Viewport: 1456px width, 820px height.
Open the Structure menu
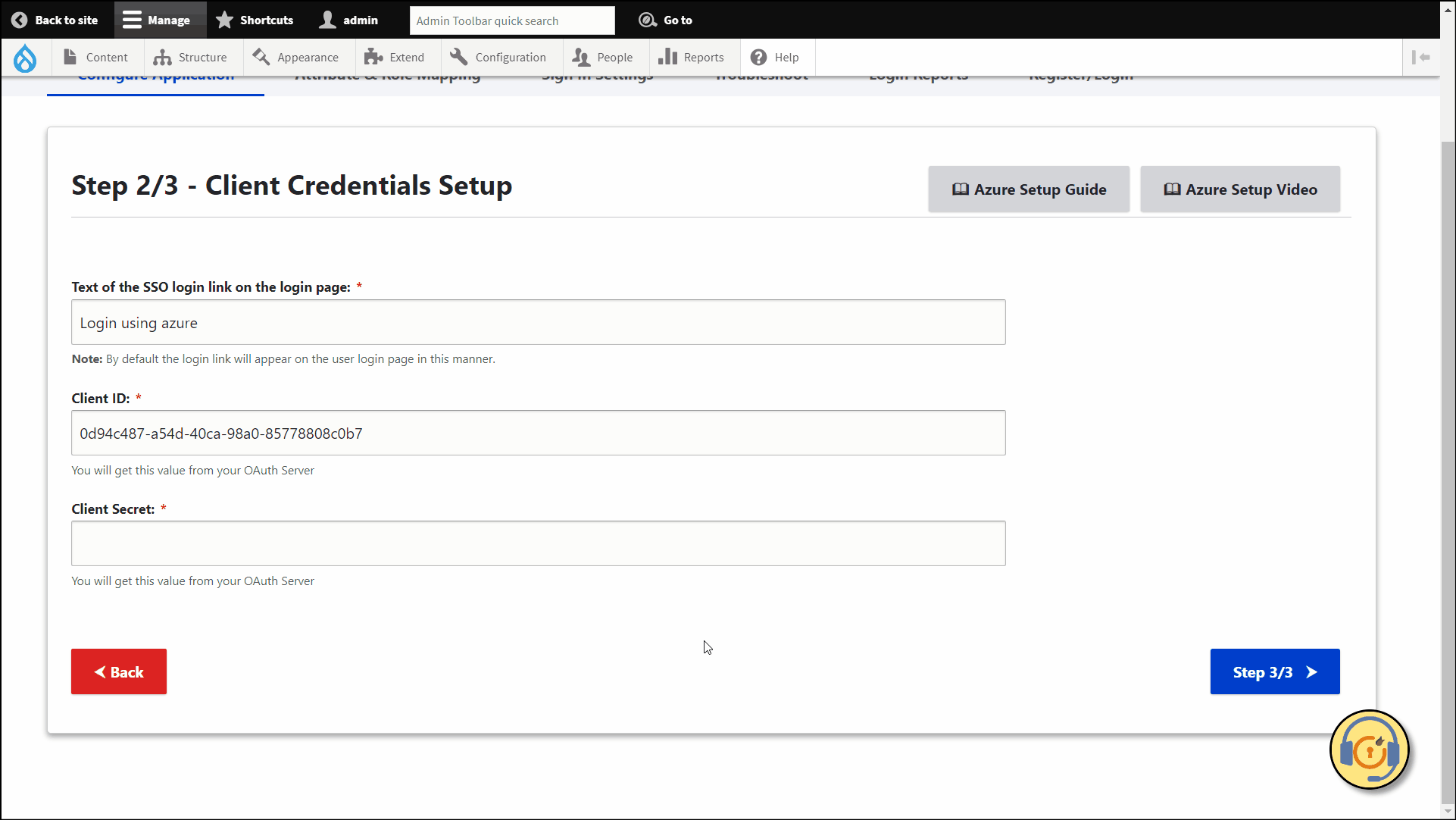[x=191, y=58]
